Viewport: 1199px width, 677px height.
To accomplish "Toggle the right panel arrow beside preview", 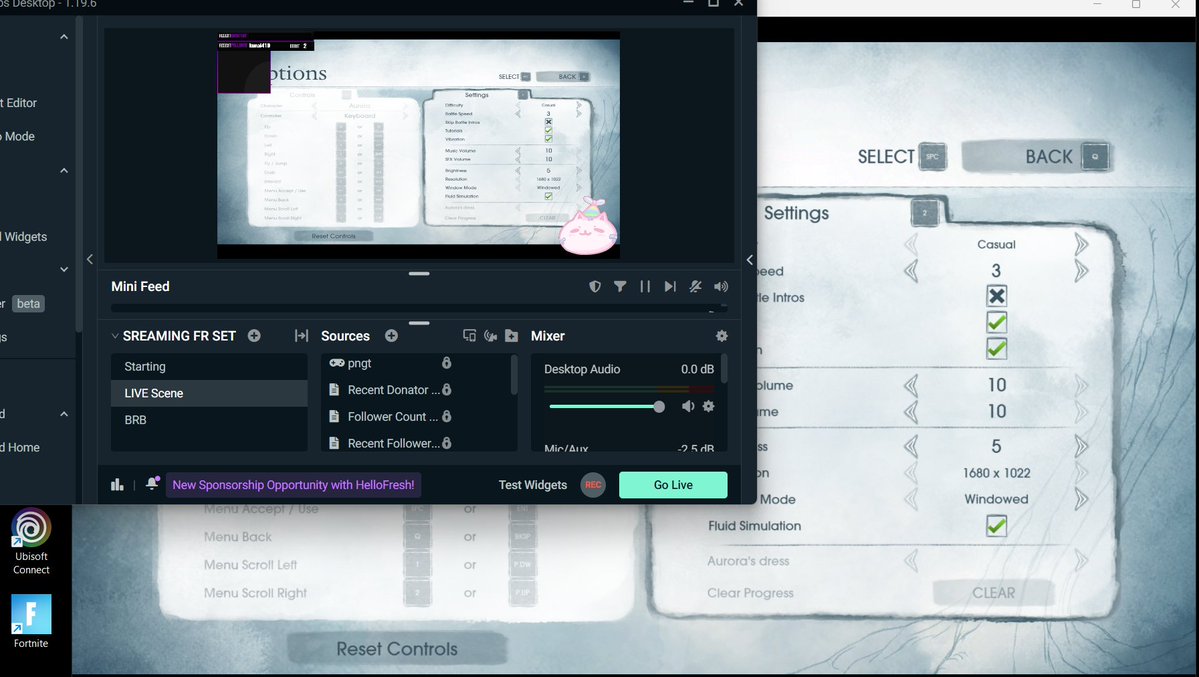I will [749, 260].
